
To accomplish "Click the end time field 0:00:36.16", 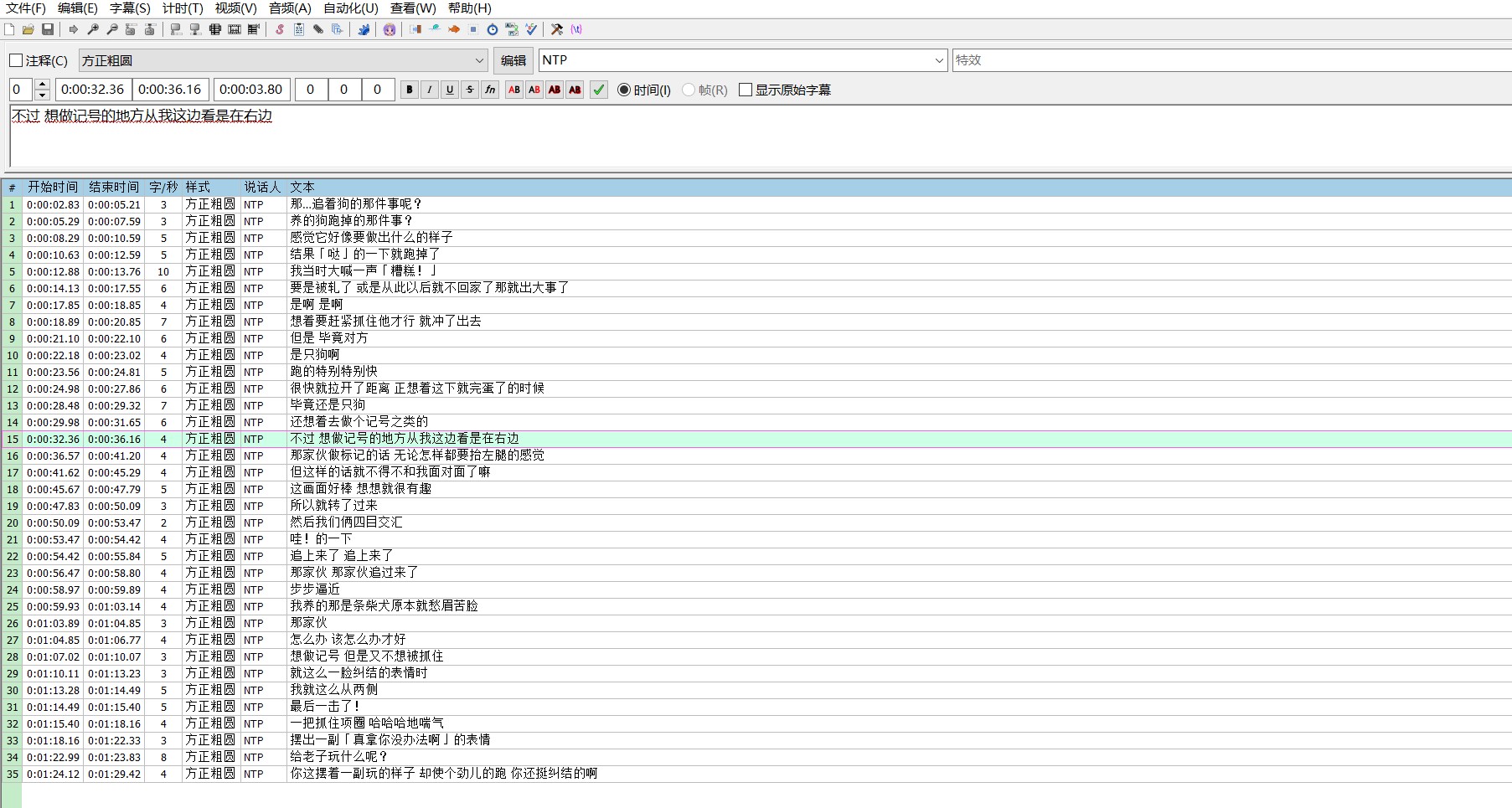I will [170, 90].
